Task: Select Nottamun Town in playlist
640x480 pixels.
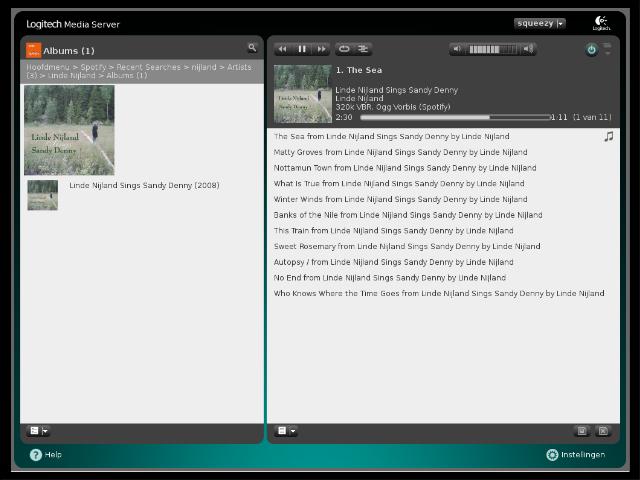Action: tap(405, 168)
